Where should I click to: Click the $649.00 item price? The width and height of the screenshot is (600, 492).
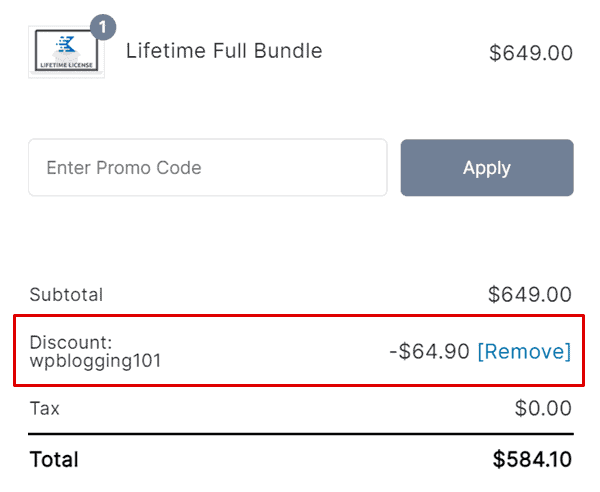[531, 53]
